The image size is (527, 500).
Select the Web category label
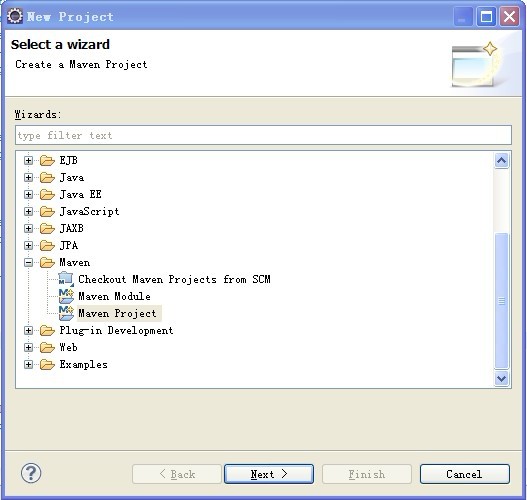tap(69, 347)
